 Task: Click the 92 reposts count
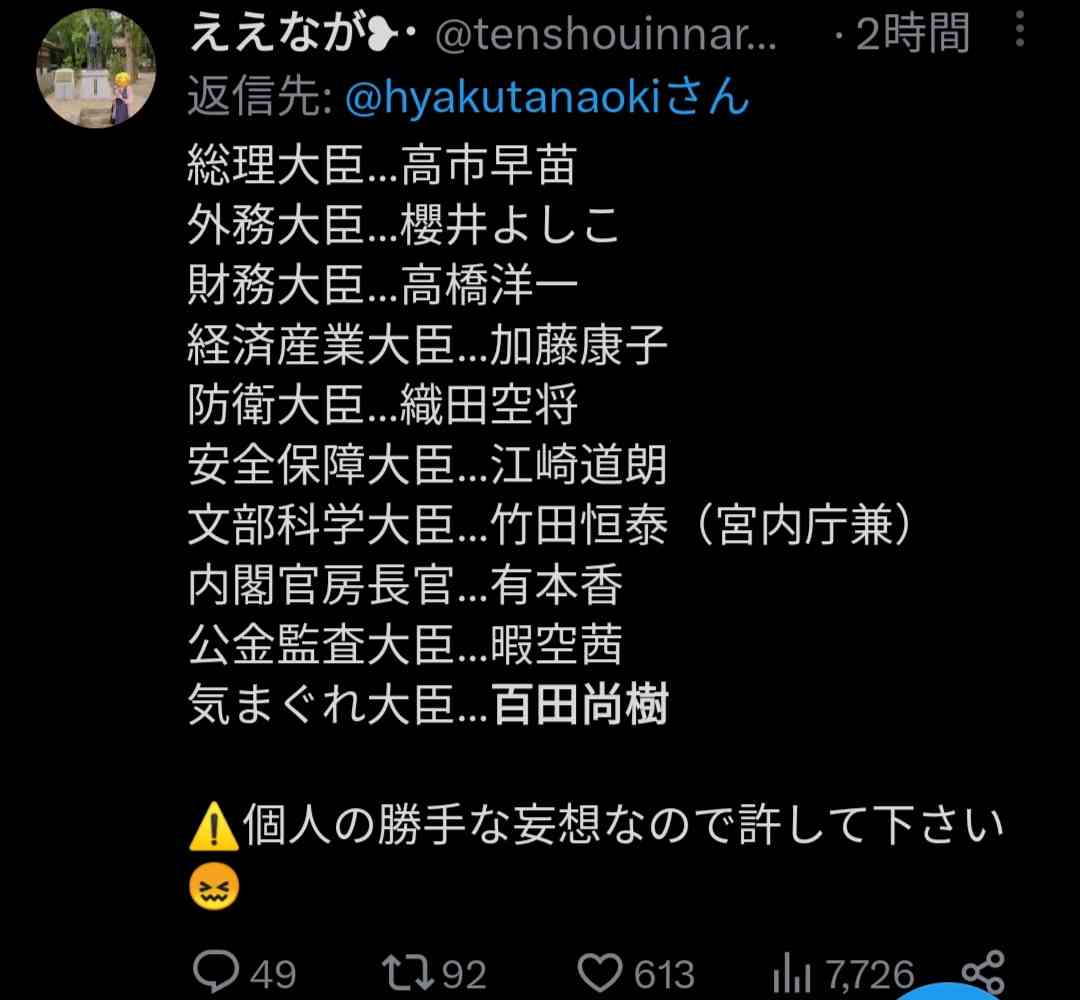click(464, 975)
